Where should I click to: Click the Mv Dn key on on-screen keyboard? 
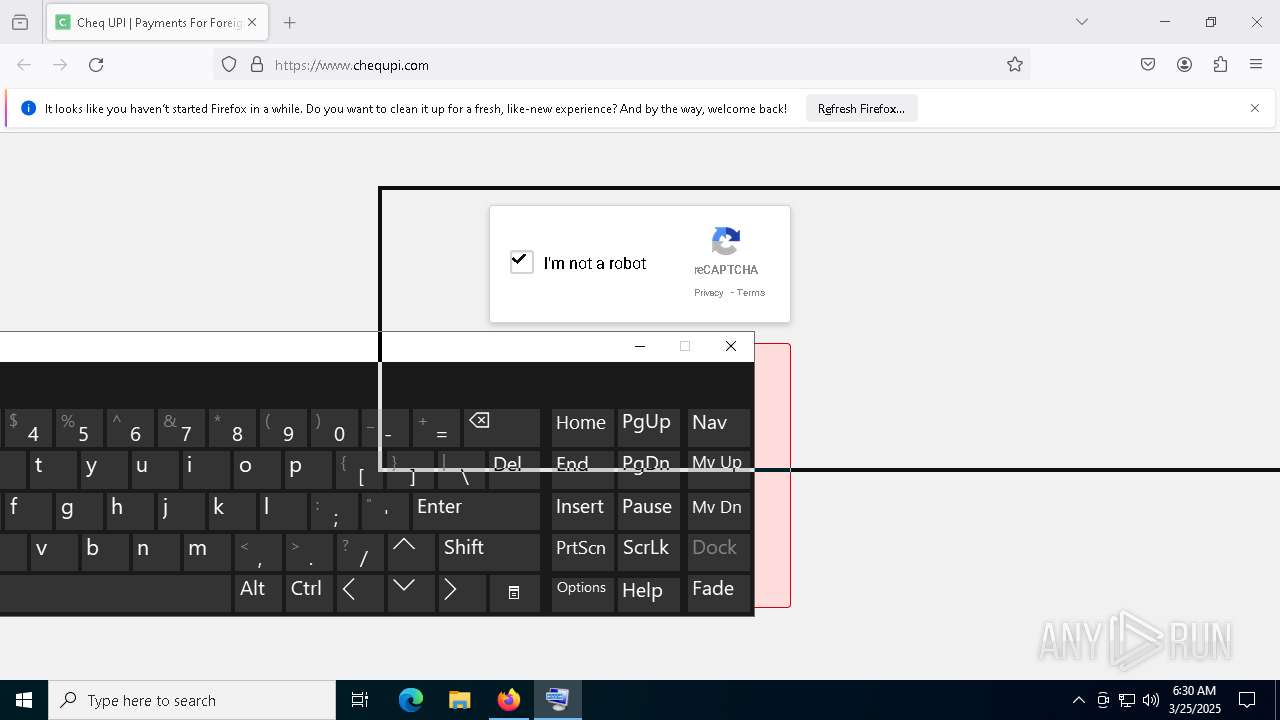pyautogui.click(x=718, y=510)
